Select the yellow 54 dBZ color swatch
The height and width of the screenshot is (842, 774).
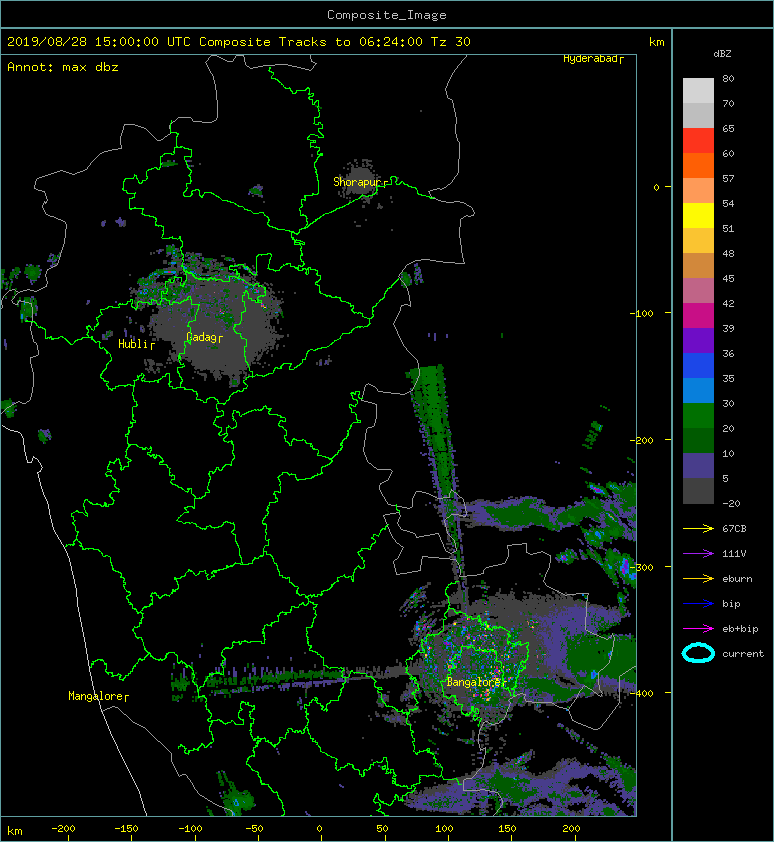coord(698,215)
